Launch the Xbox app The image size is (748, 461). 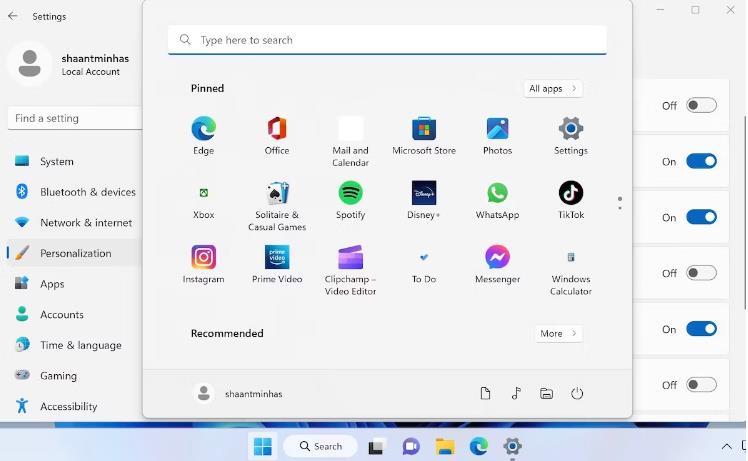point(204,200)
